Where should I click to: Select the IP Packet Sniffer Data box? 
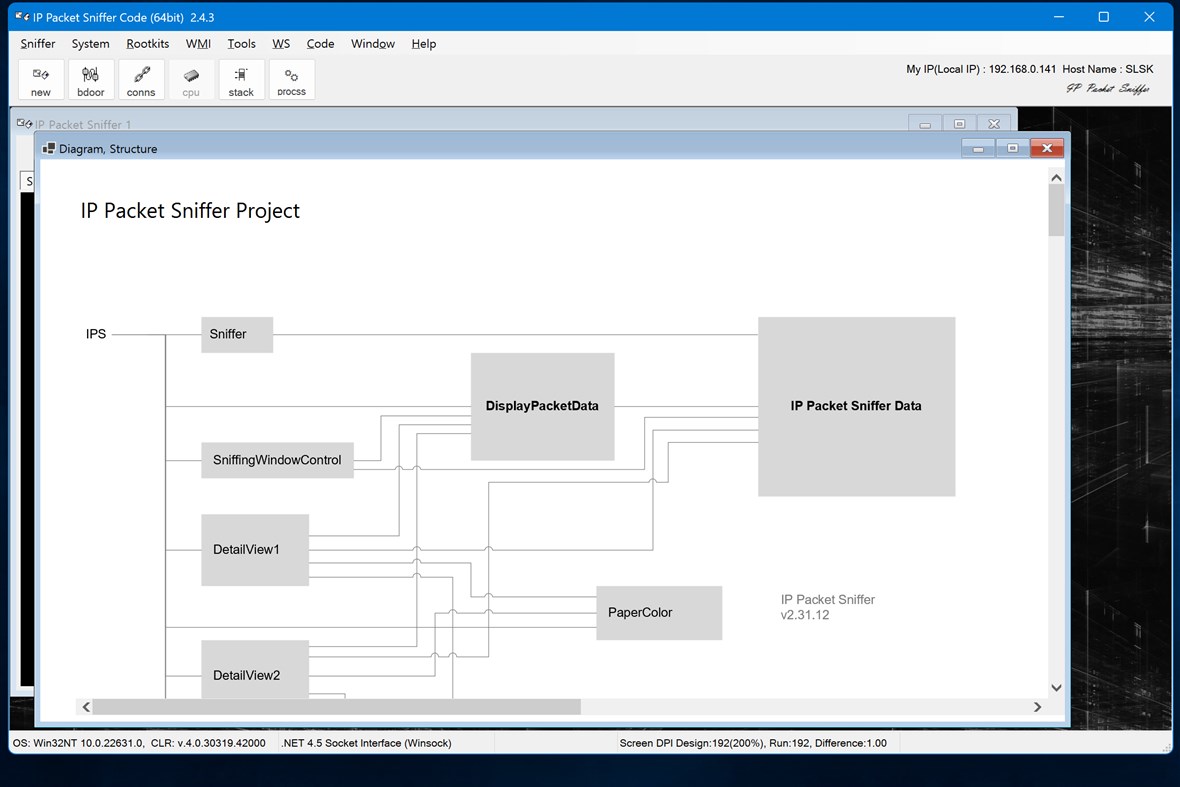(856, 406)
